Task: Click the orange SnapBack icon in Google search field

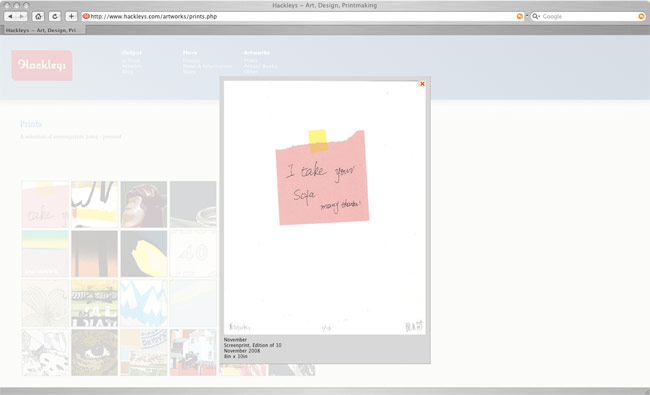Action: pos(641,17)
